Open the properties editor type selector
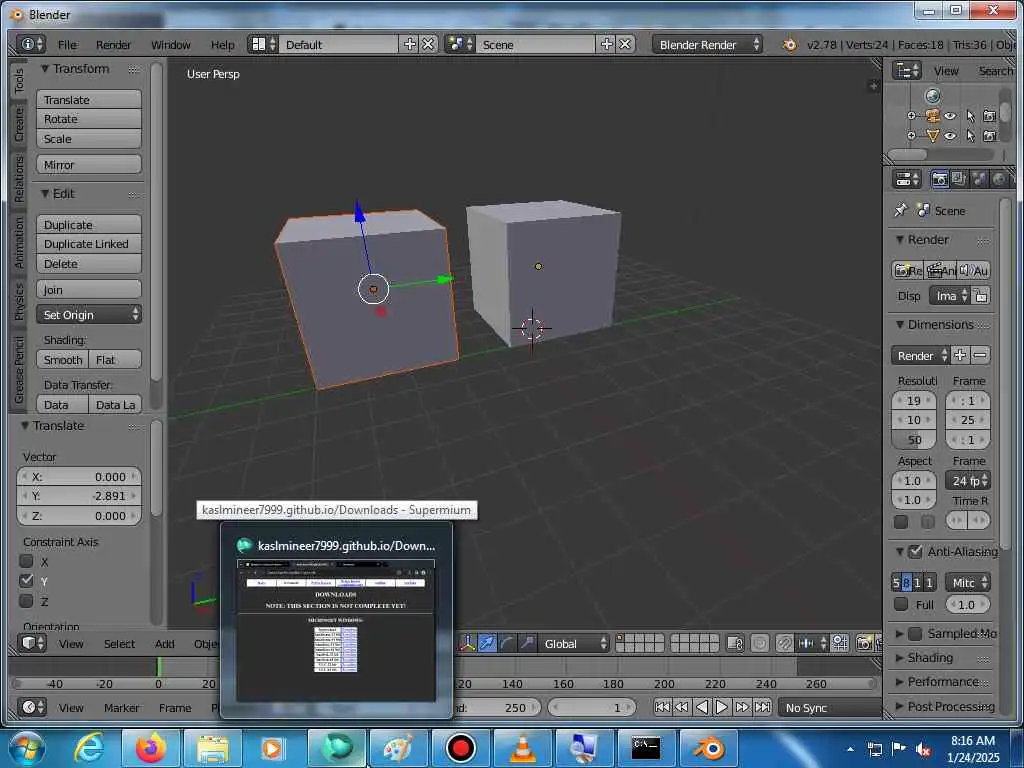This screenshot has height=768, width=1024. pos(907,179)
